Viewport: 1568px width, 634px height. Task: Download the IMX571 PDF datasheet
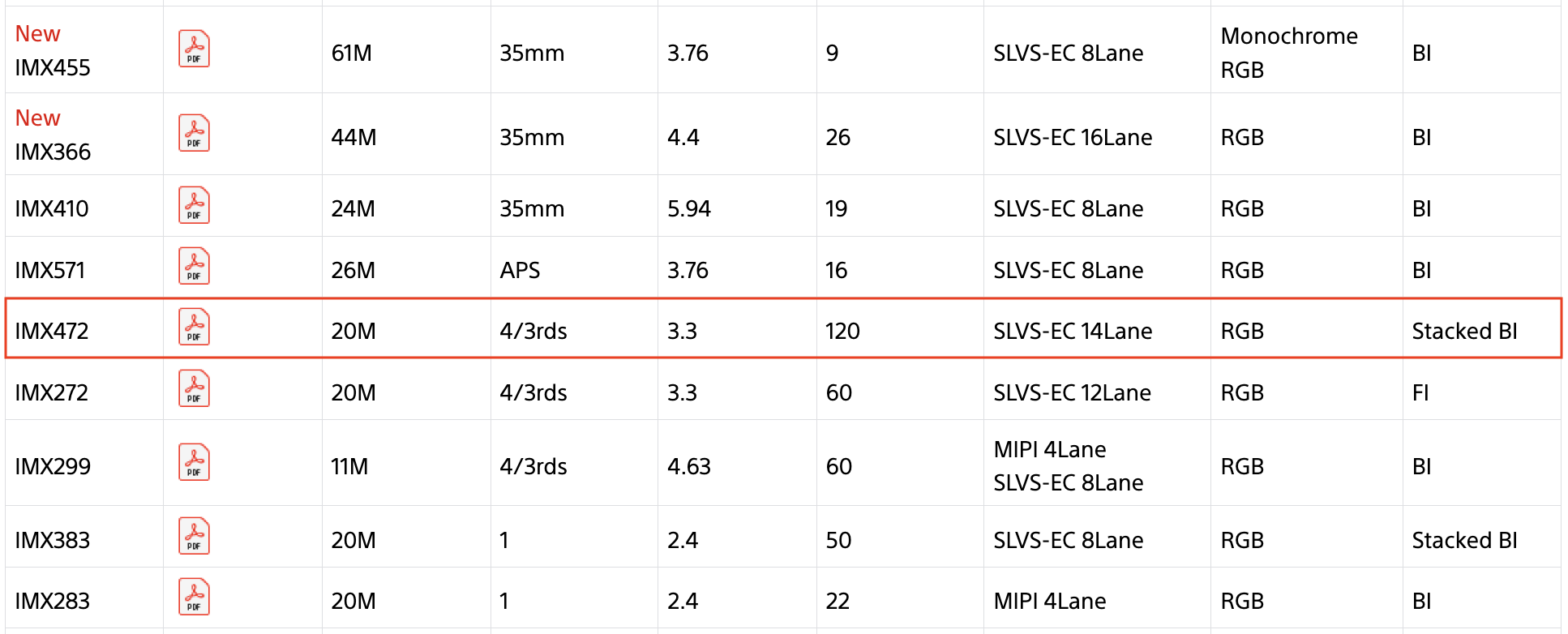(x=194, y=267)
